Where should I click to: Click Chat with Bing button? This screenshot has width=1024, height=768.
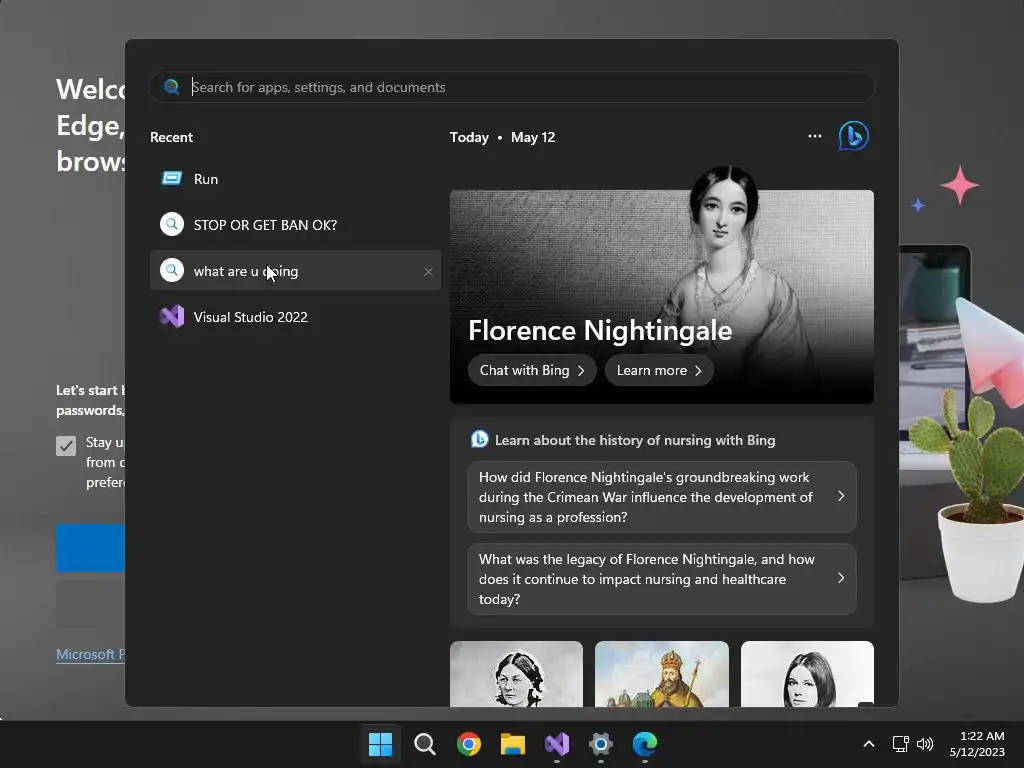point(532,370)
